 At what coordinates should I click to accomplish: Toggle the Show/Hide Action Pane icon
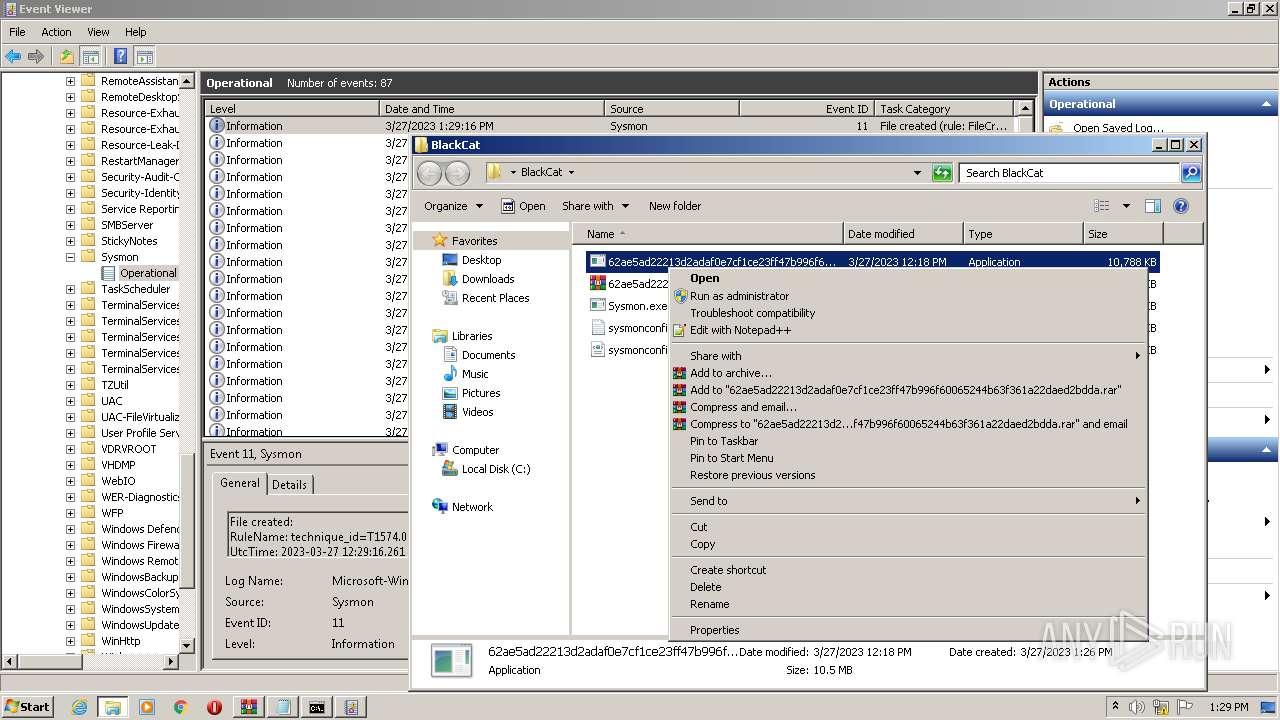pyautogui.click(x=144, y=56)
